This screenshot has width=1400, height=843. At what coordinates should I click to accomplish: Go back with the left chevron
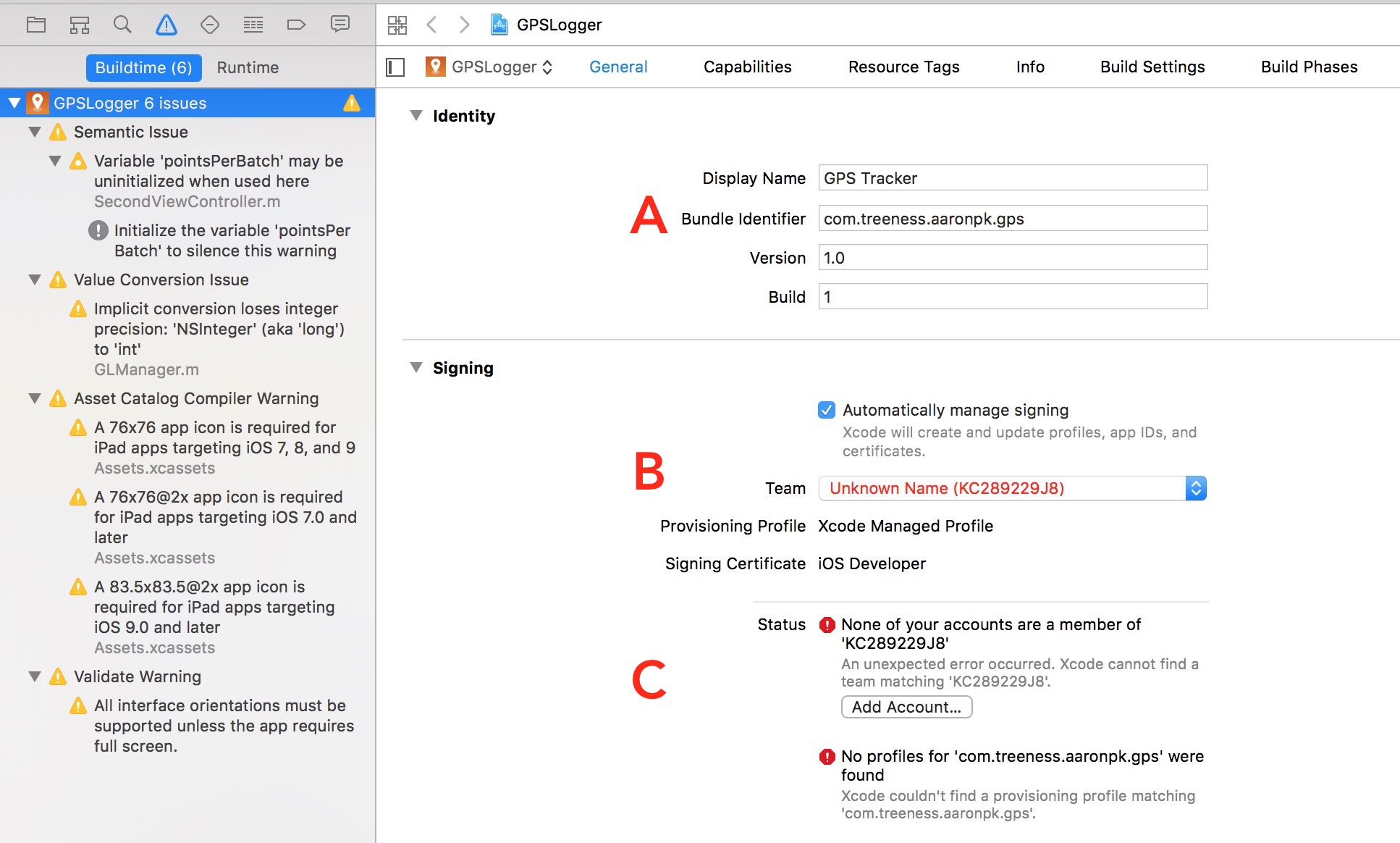tap(431, 25)
